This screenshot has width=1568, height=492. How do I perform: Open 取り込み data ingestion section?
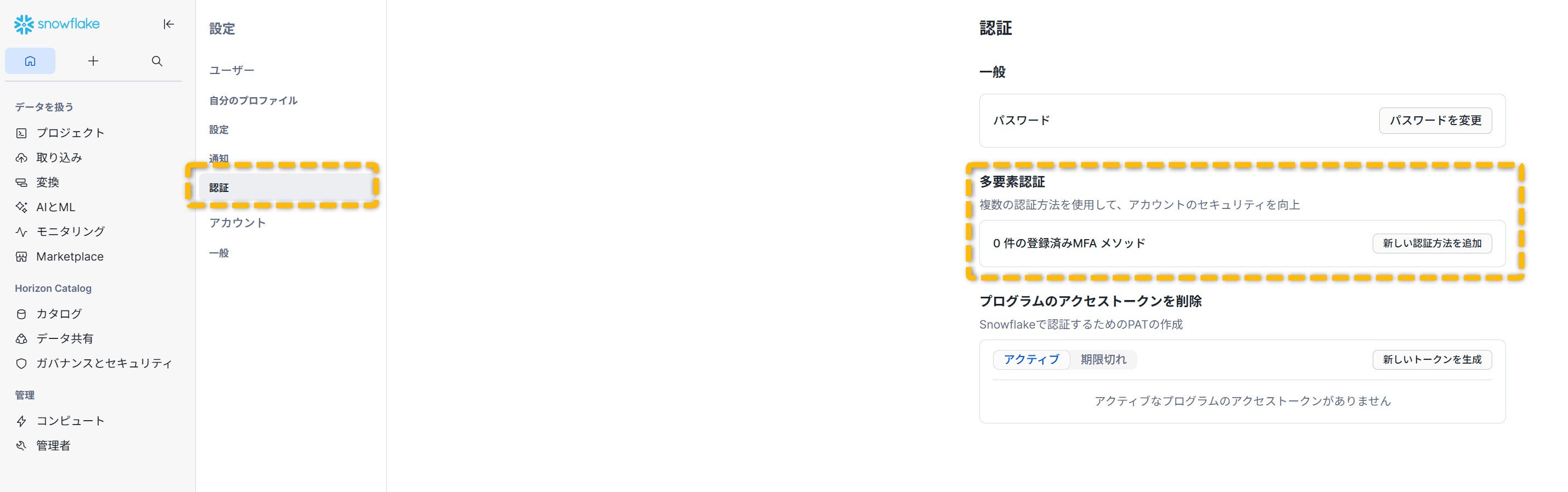(x=59, y=158)
